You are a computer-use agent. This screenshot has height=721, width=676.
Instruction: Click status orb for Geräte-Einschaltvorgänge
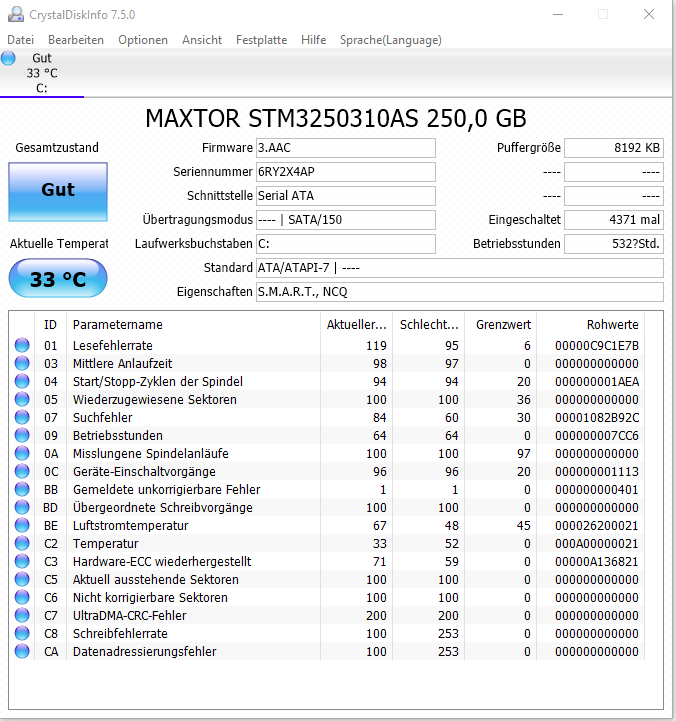point(22,471)
